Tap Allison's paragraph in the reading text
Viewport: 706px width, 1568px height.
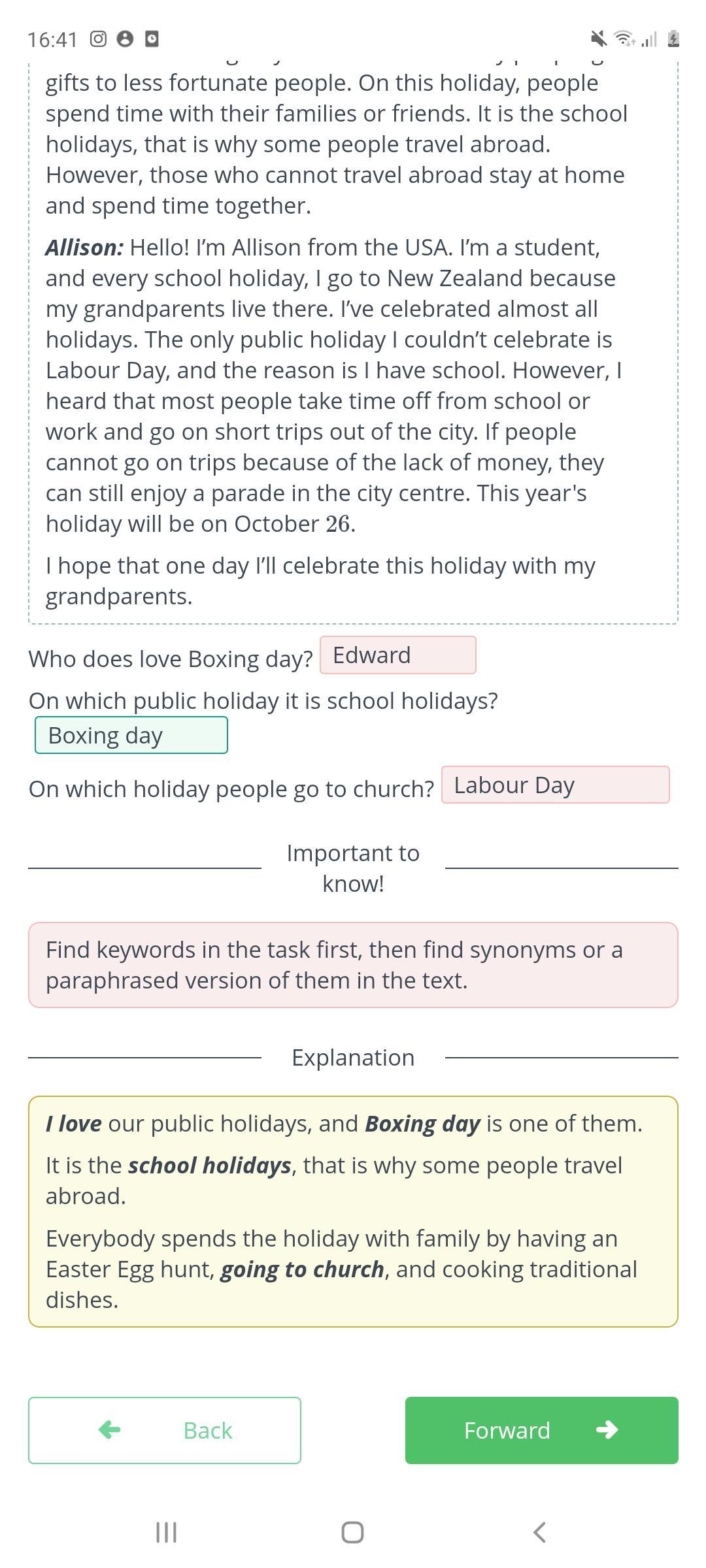click(333, 385)
